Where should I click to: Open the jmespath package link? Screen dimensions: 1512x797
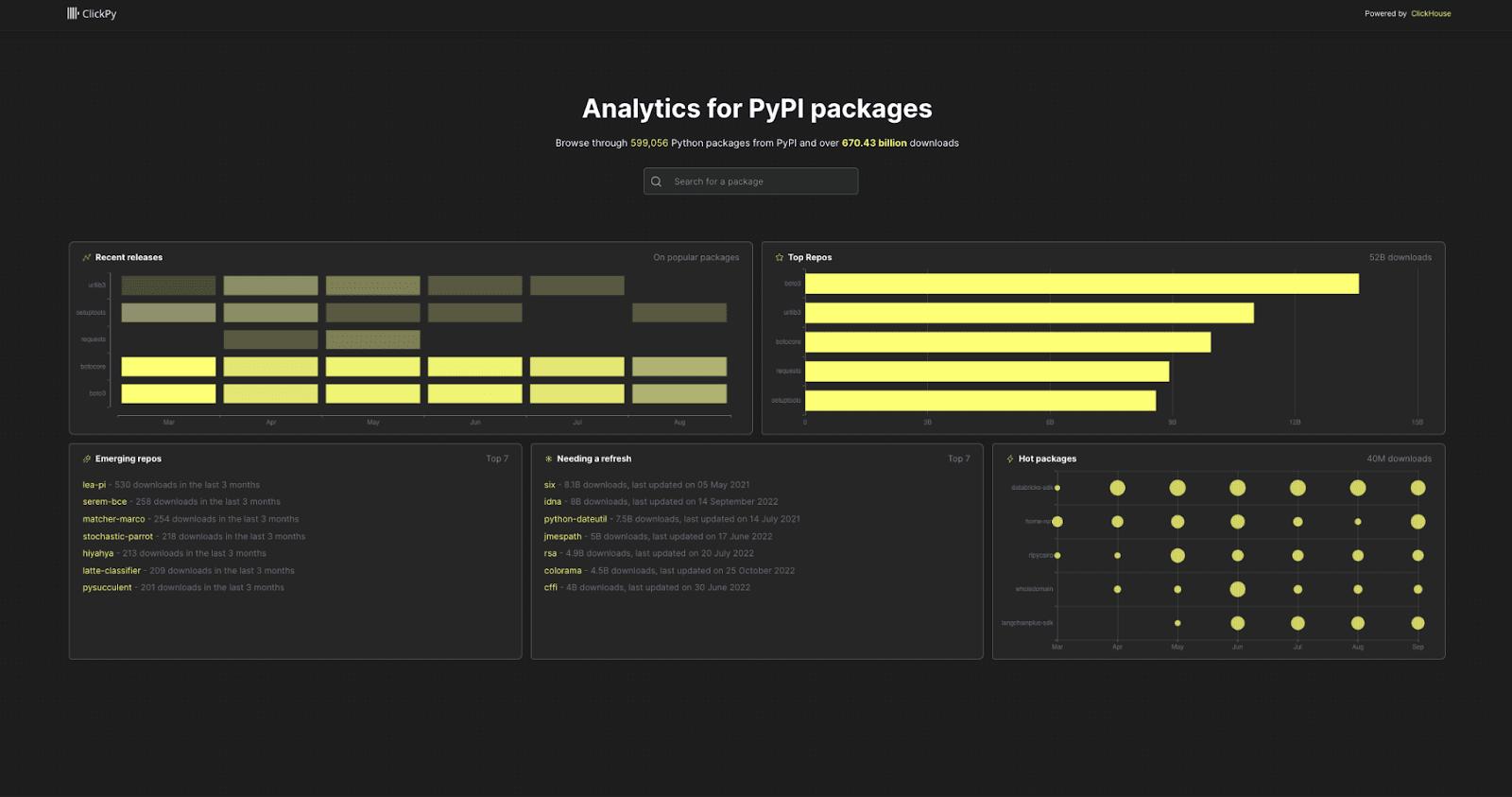click(562, 536)
